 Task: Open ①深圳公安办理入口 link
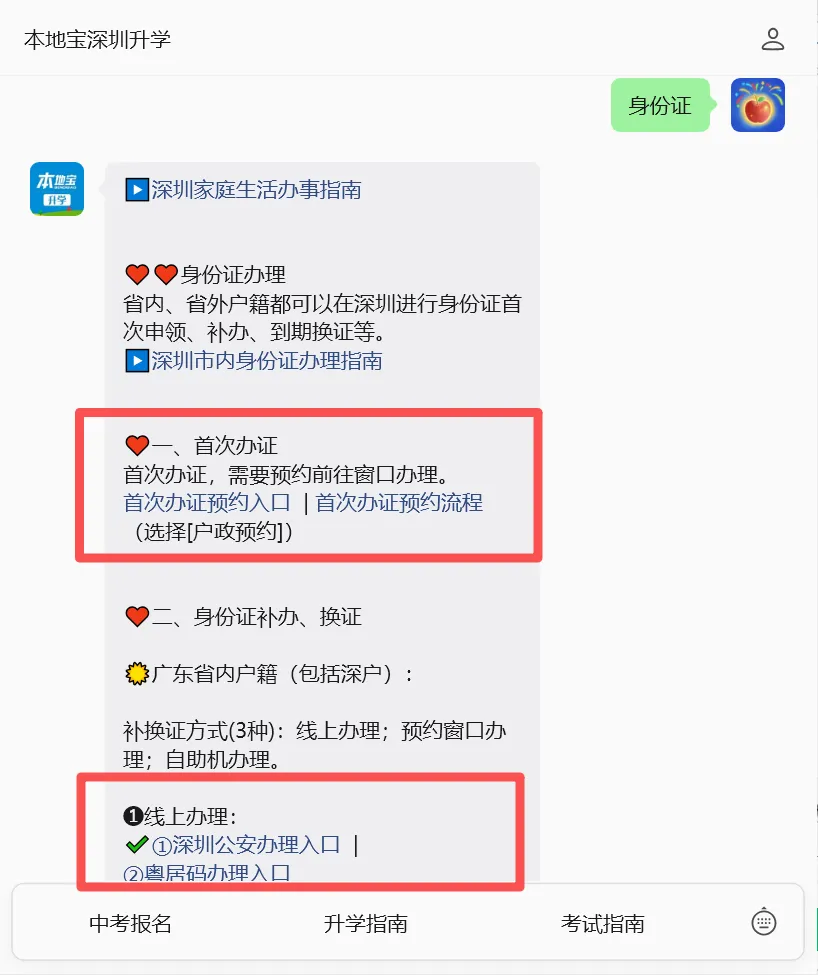click(x=246, y=845)
